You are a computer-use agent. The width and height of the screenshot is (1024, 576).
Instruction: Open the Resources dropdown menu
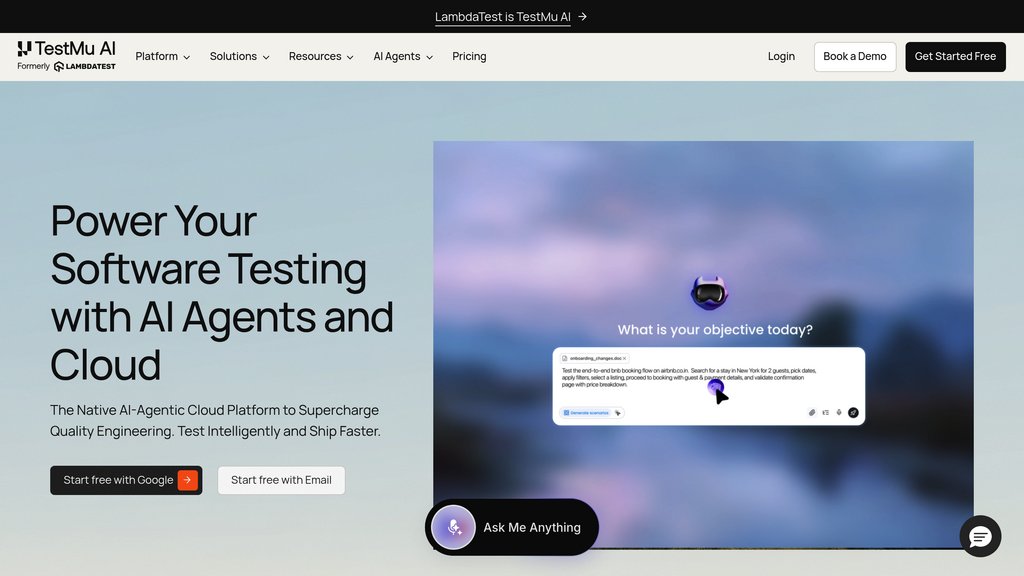[x=321, y=56]
